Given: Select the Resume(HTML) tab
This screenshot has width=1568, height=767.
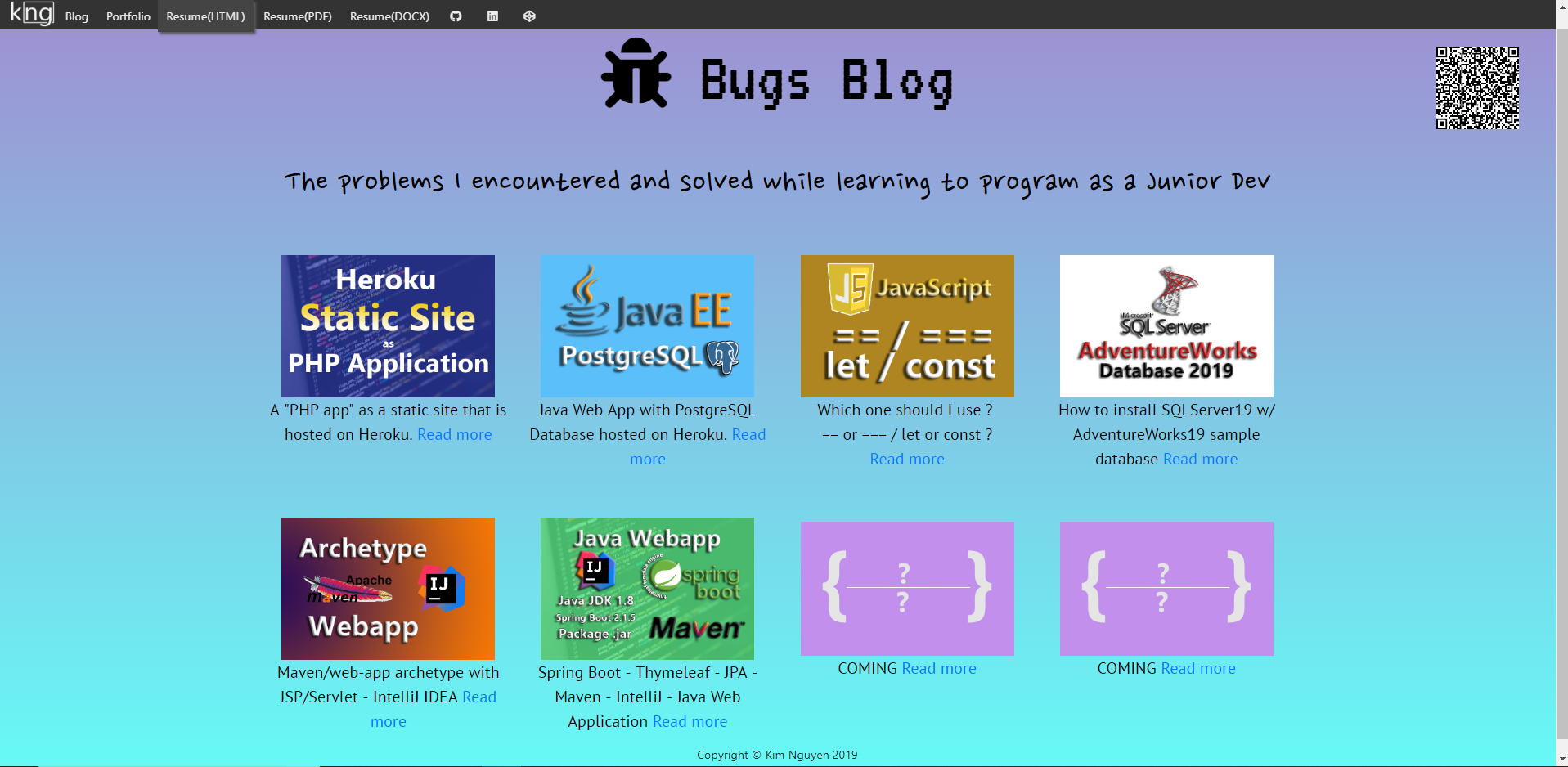Looking at the screenshot, I should click(x=205, y=16).
